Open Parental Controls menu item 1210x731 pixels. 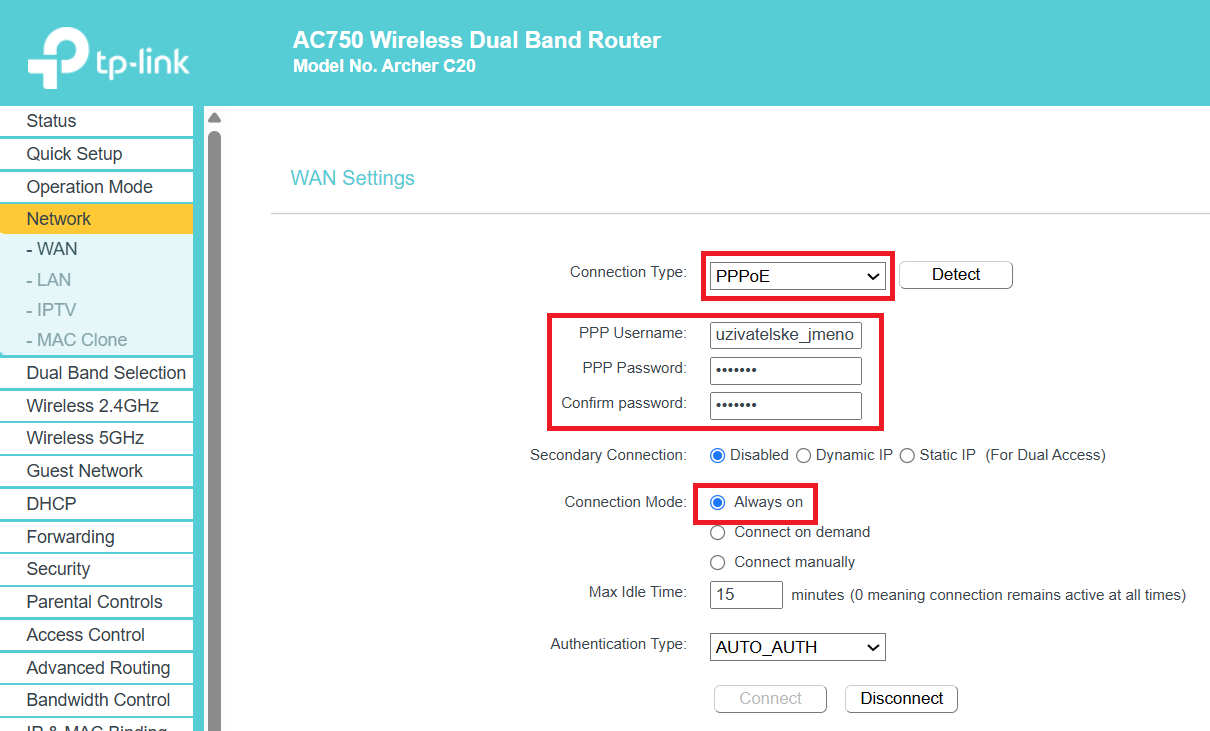pos(96,602)
